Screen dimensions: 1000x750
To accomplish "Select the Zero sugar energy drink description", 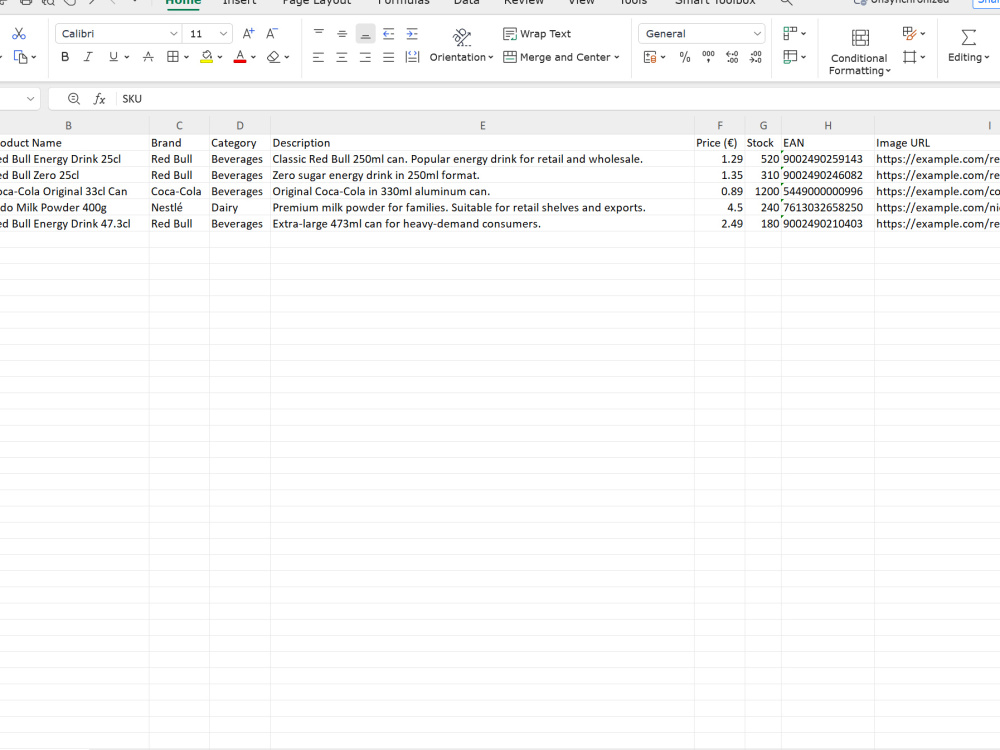I will [482, 175].
